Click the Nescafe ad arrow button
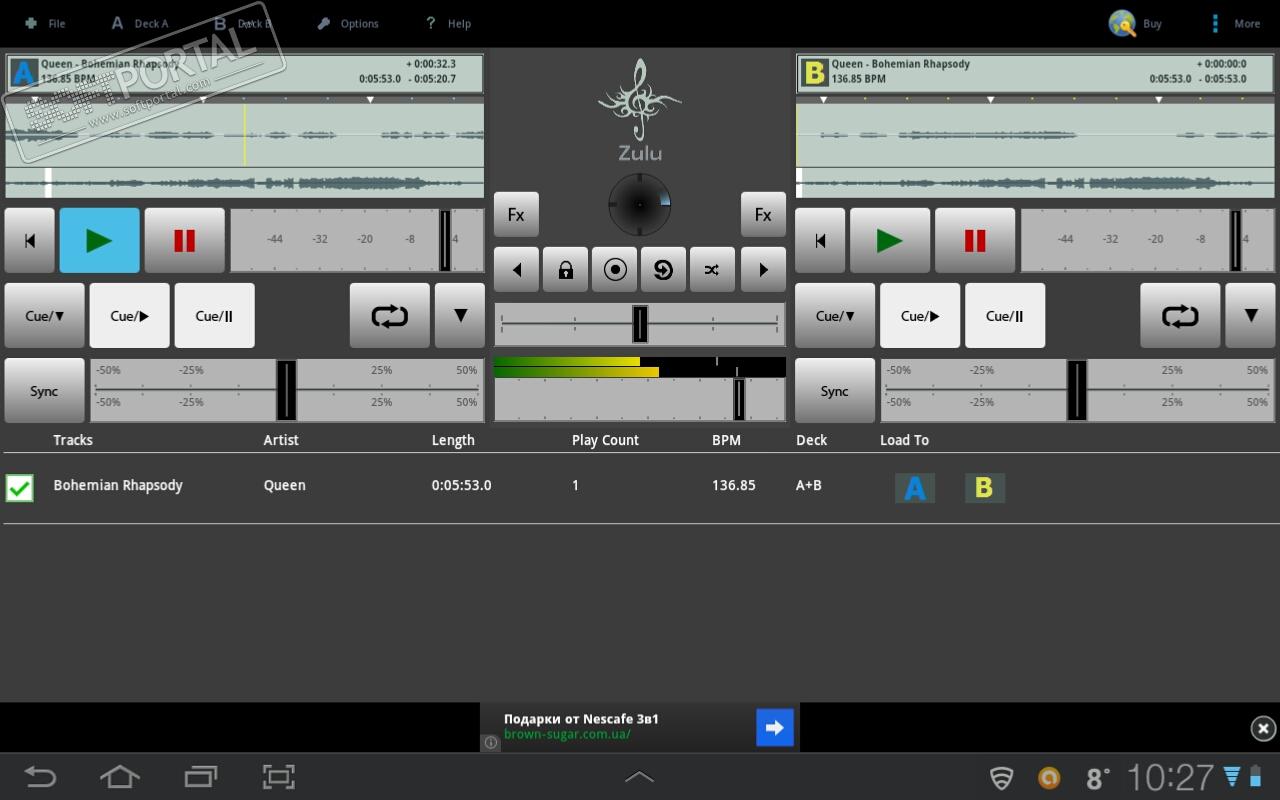 point(775,728)
